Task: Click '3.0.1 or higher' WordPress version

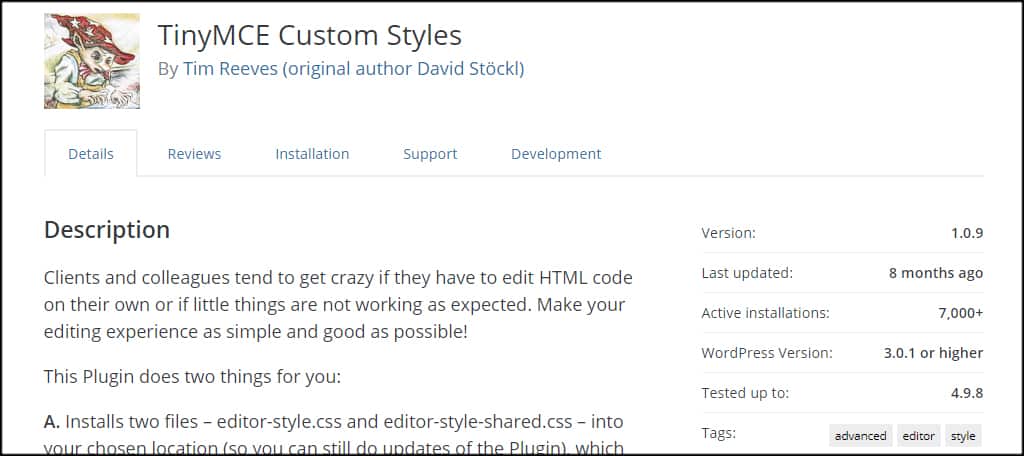Action: tap(933, 353)
